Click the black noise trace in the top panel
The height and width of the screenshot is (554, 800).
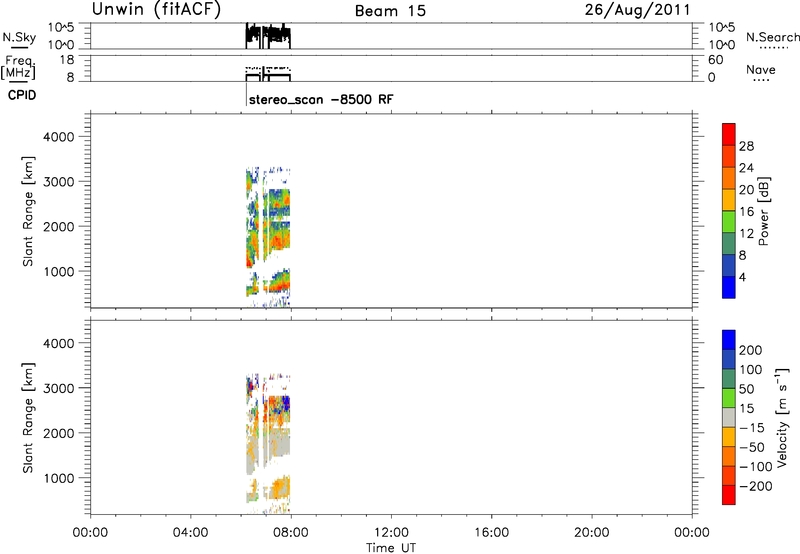(x=268, y=35)
